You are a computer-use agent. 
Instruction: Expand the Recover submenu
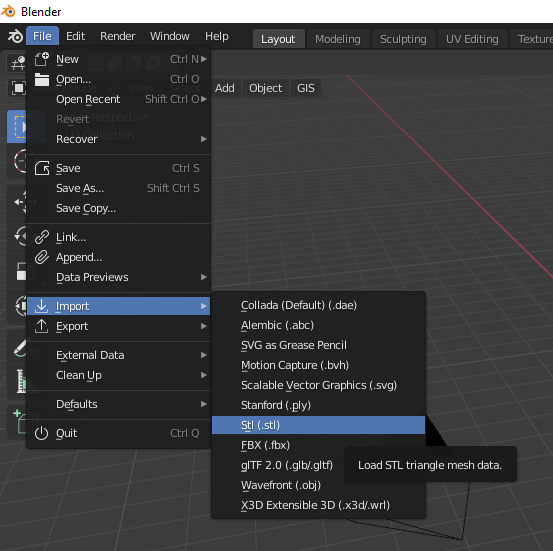[x=119, y=139]
